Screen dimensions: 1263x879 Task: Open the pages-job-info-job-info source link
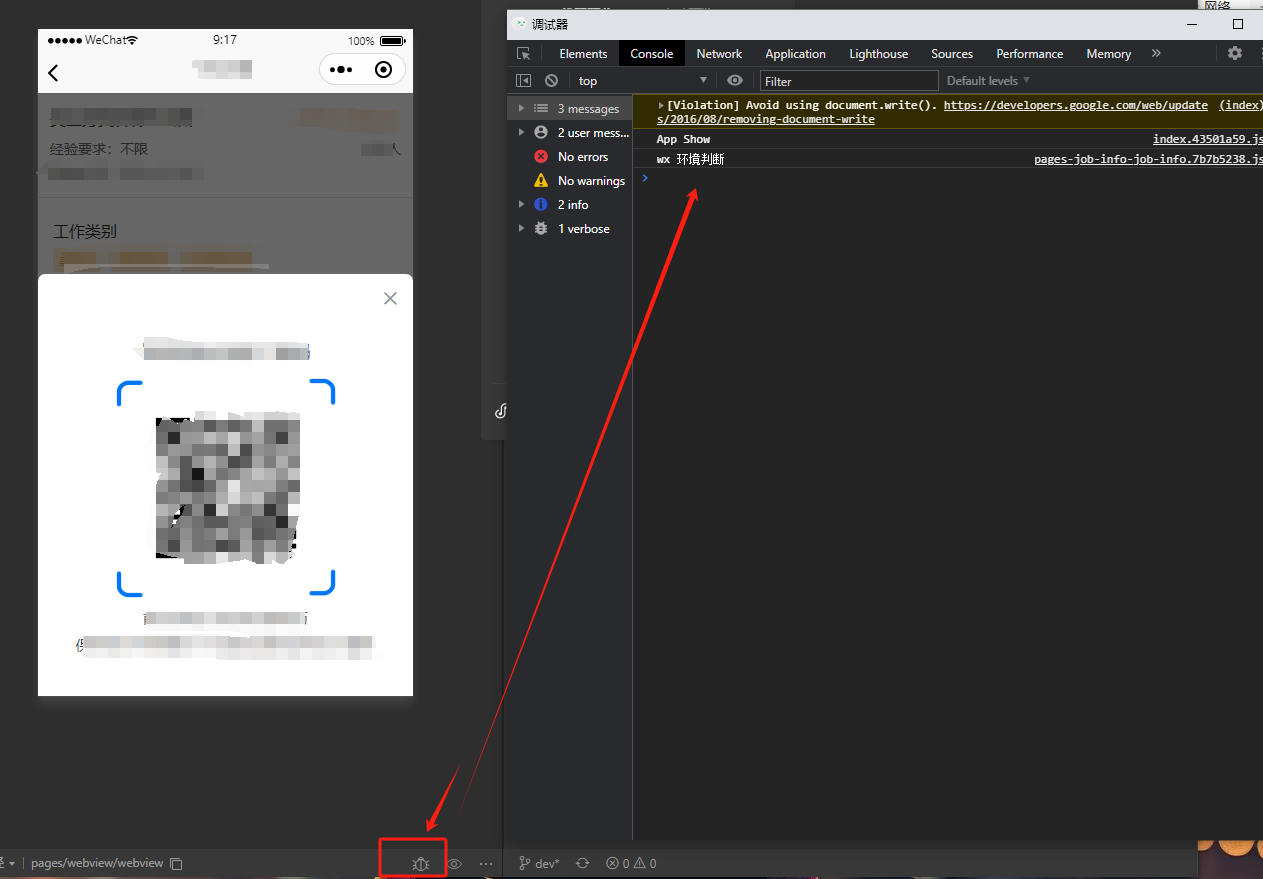(1148, 159)
